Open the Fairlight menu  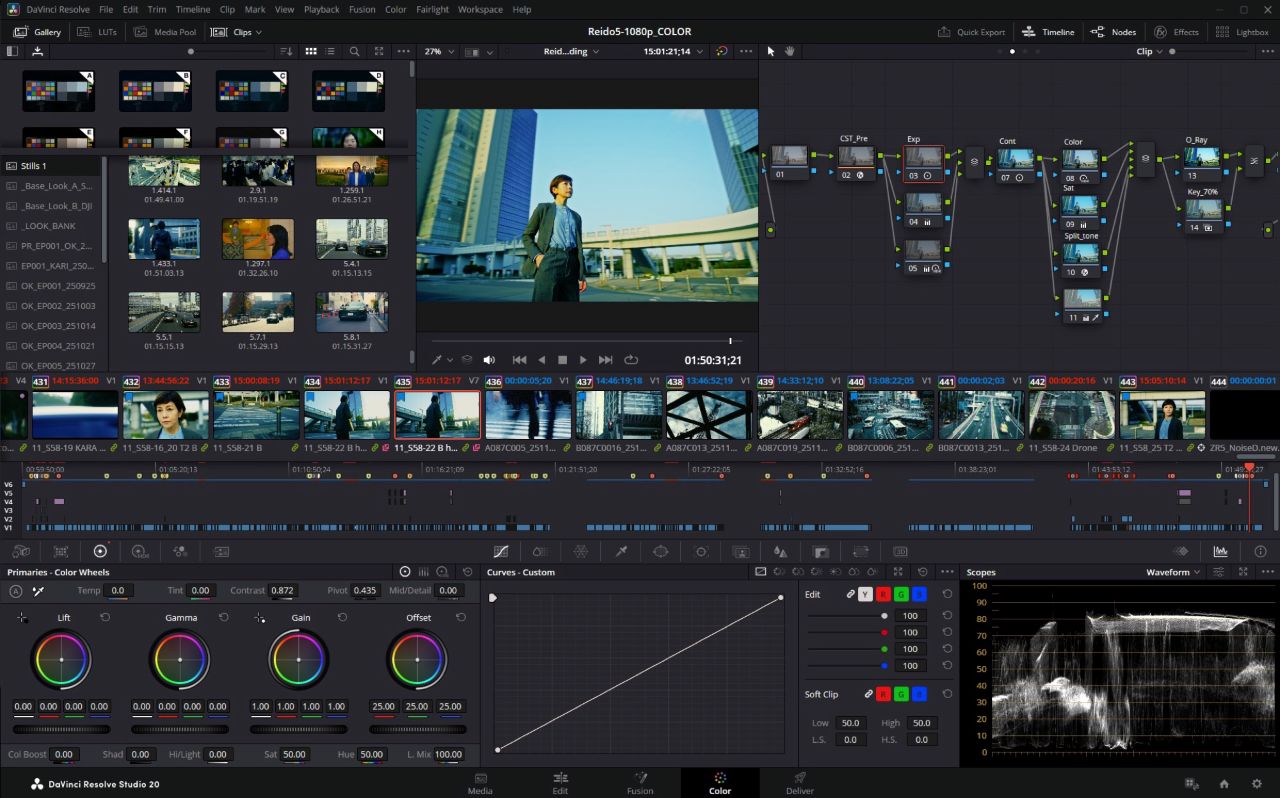pyautogui.click(x=432, y=9)
